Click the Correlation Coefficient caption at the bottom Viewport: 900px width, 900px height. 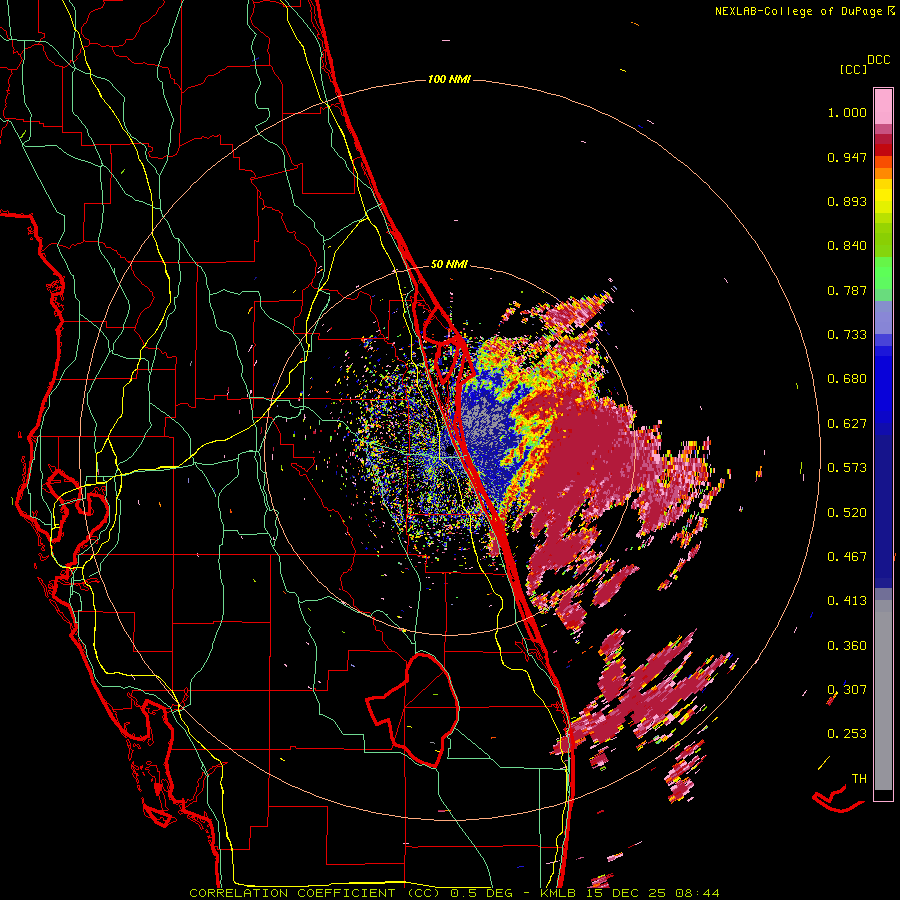coord(454,893)
